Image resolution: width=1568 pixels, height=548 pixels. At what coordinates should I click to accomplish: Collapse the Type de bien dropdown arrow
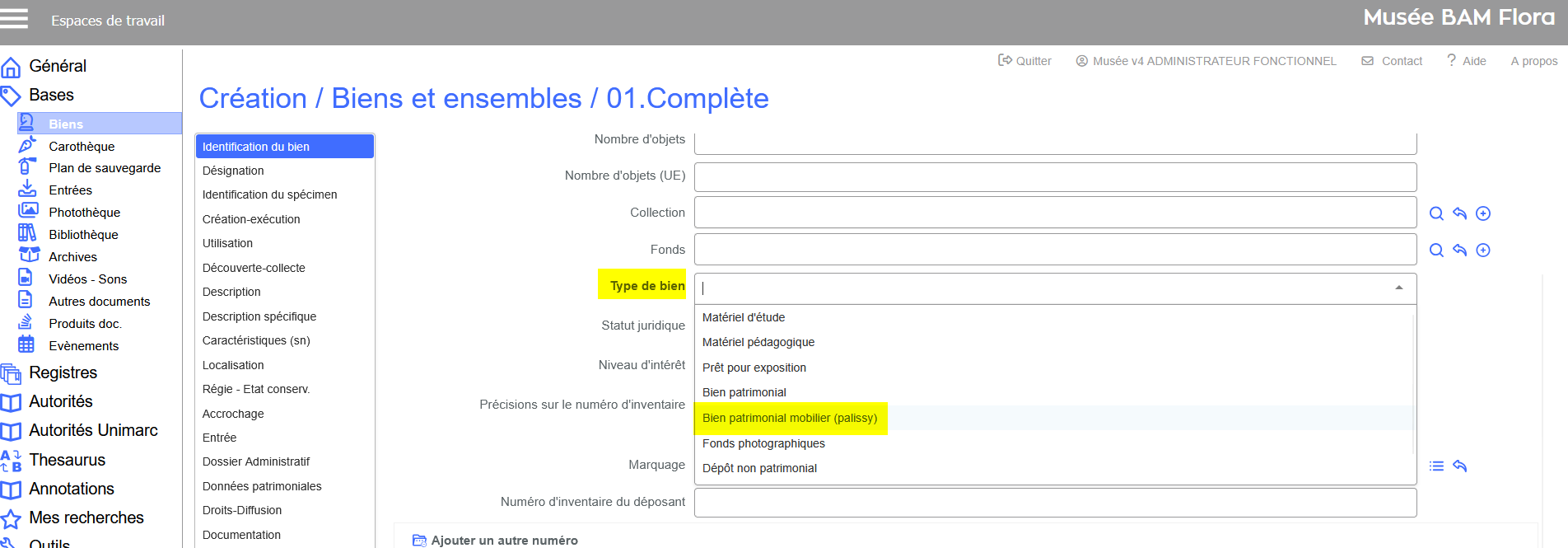1398,288
